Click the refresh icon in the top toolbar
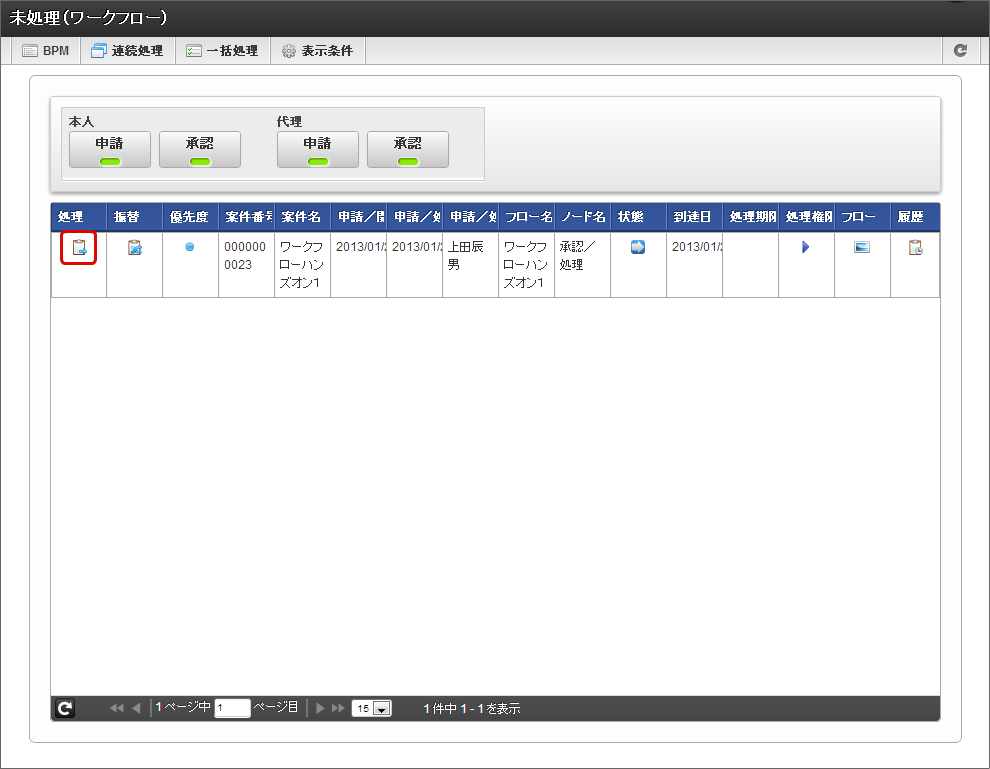990x769 pixels. (961, 50)
